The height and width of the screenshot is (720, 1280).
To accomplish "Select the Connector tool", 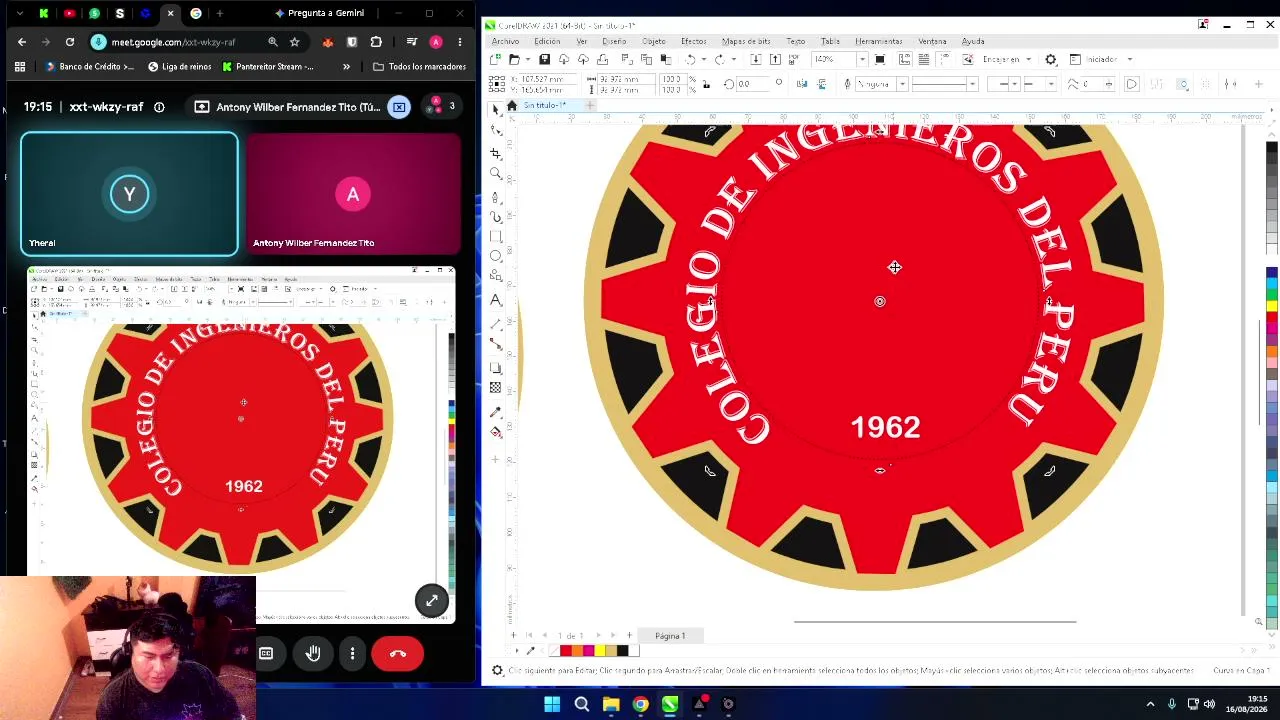I will point(496,345).
